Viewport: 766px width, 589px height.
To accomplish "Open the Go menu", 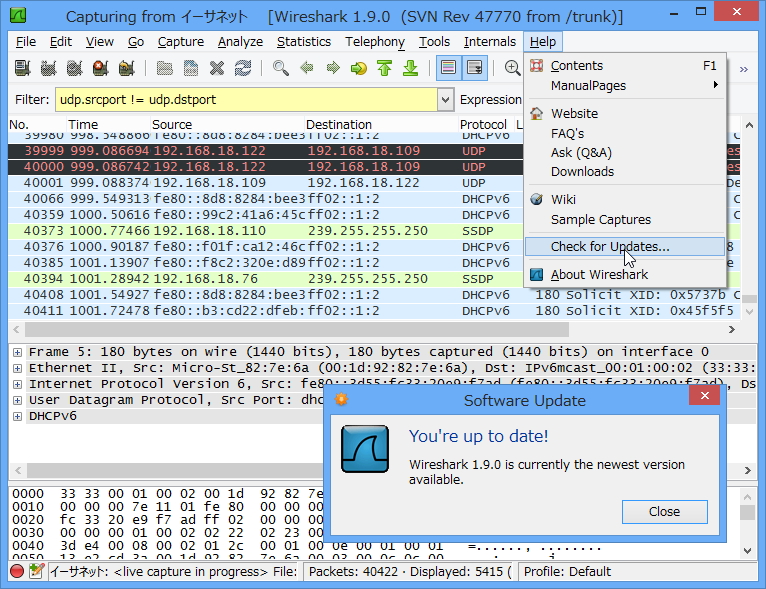I will (x=136, y=42).
